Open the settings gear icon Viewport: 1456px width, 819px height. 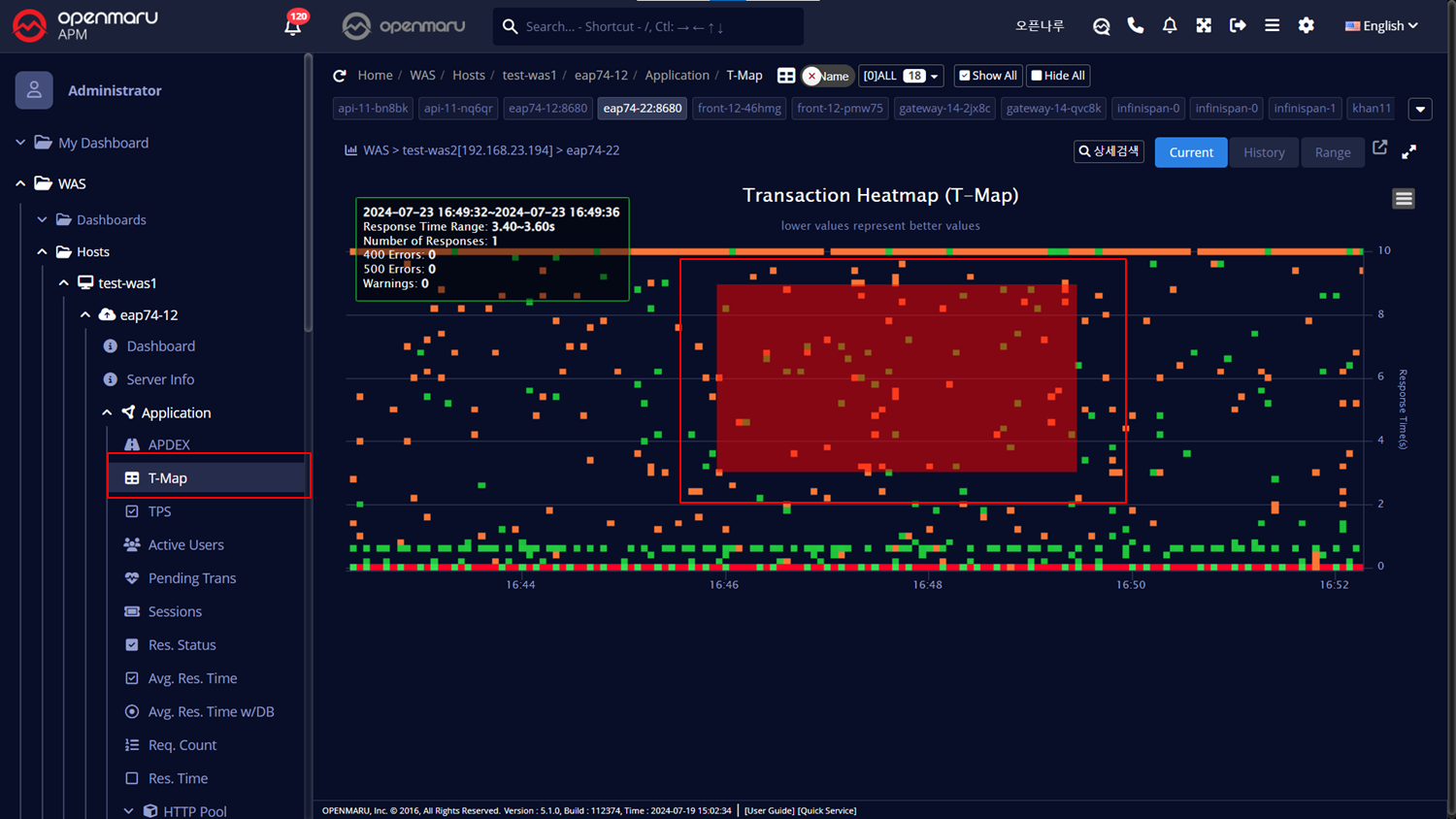pos(1307,26)
